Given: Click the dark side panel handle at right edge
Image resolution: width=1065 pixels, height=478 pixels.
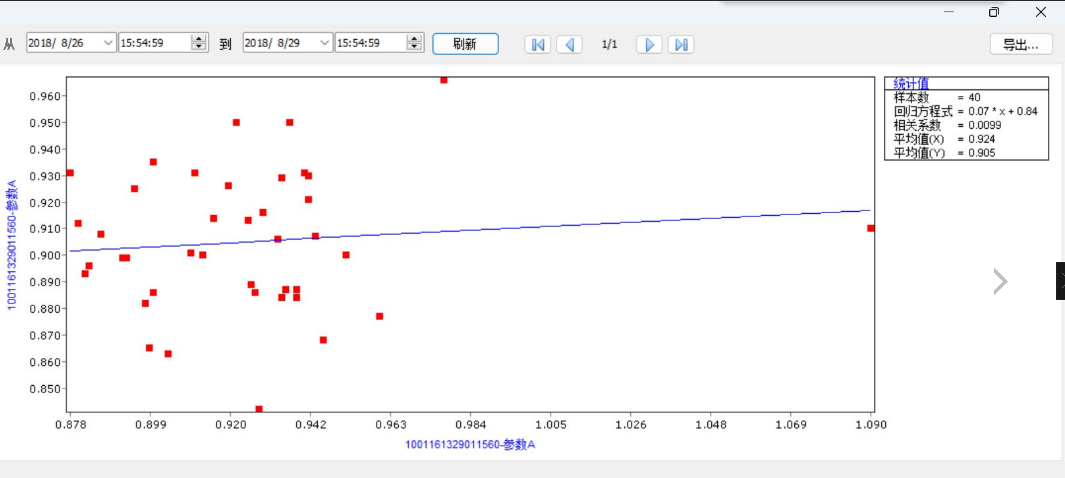Looking at the screenshot, I should [1060, 281].
